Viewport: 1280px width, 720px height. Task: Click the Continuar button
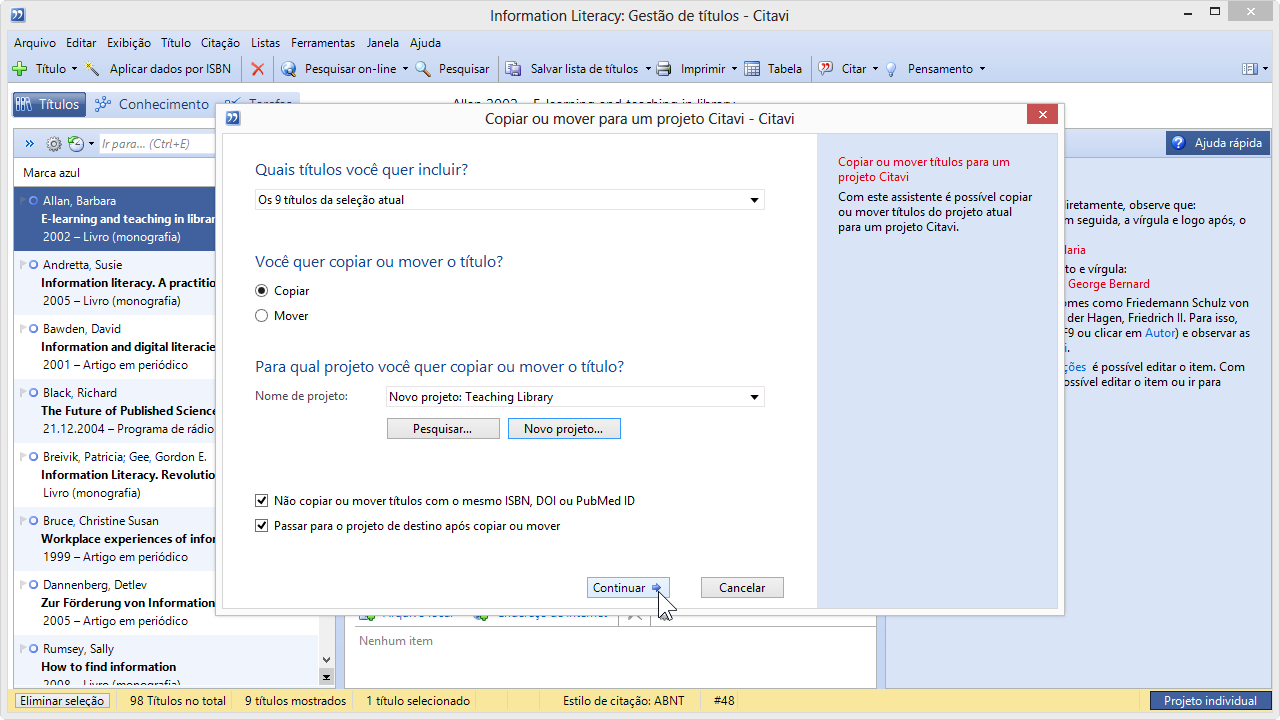(x=627, y=588)
